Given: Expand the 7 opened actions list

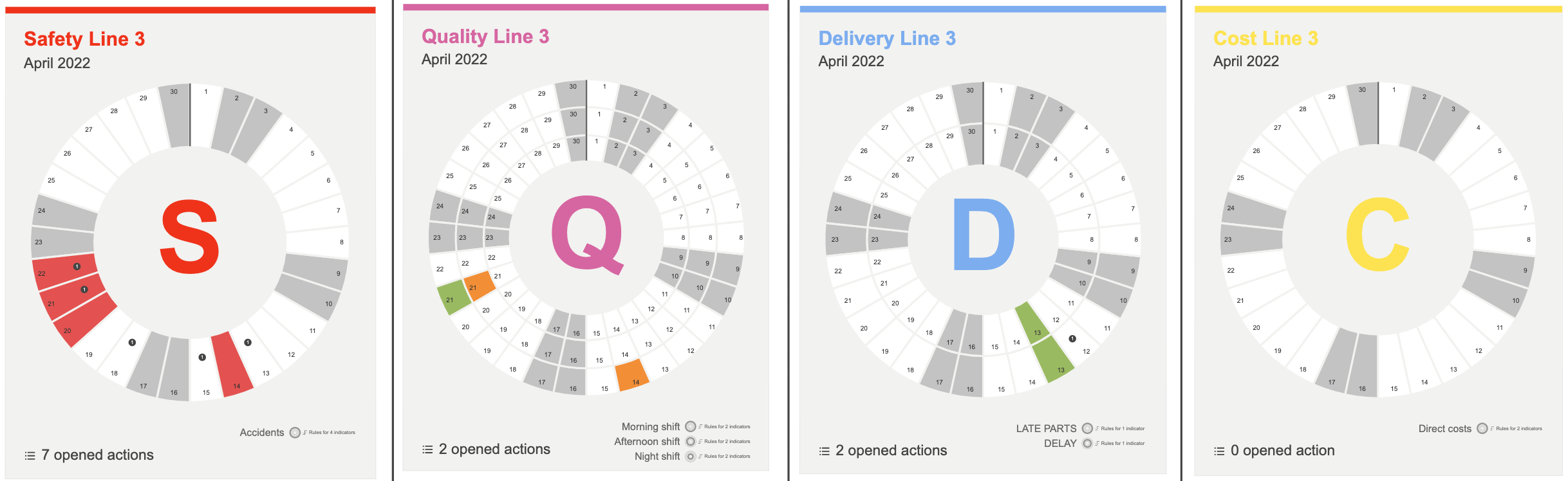Looking at the screenshot, I should pyautogui.click(x=97, y=455).
